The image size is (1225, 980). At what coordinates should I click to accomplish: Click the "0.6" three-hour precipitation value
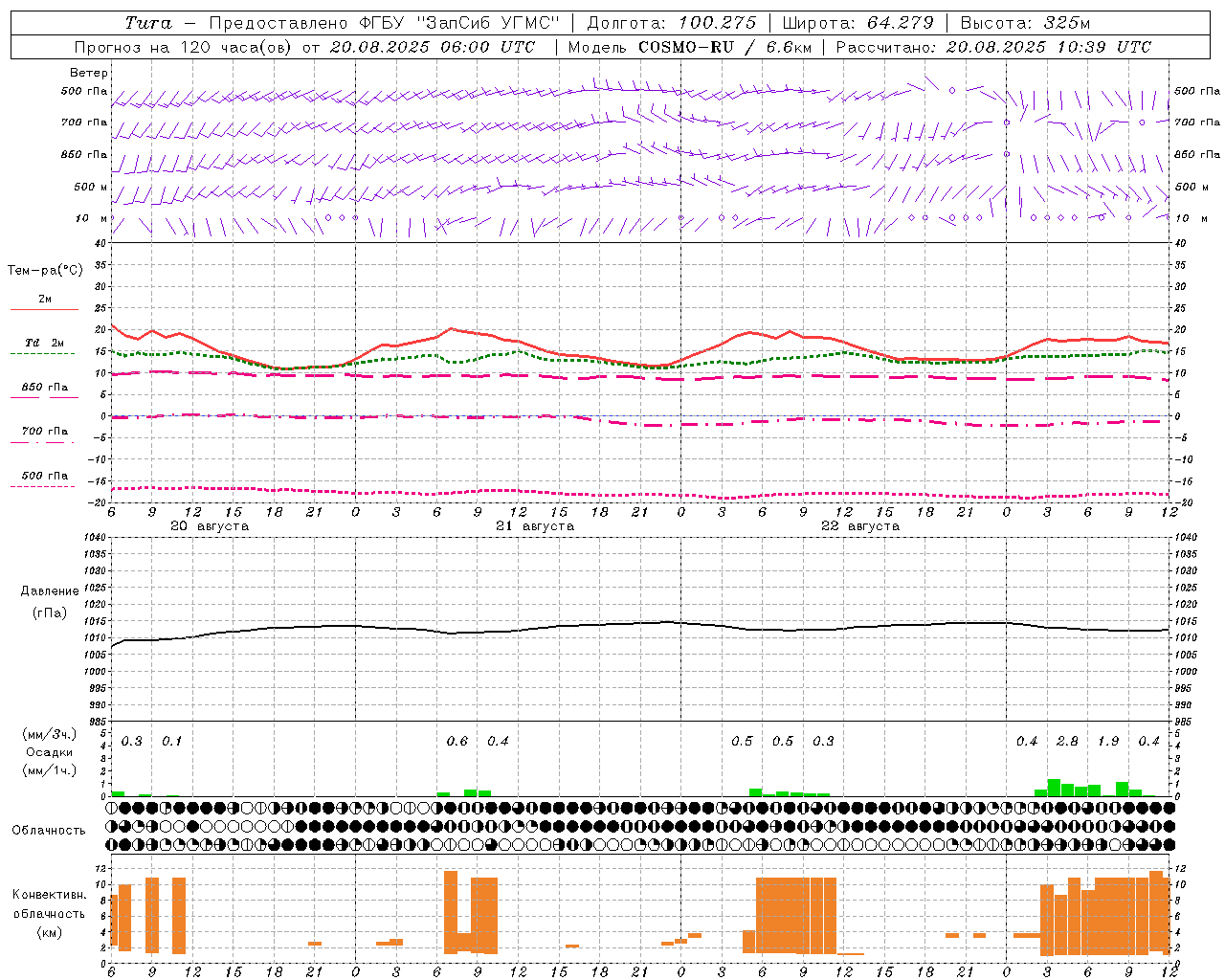[457, 741]
